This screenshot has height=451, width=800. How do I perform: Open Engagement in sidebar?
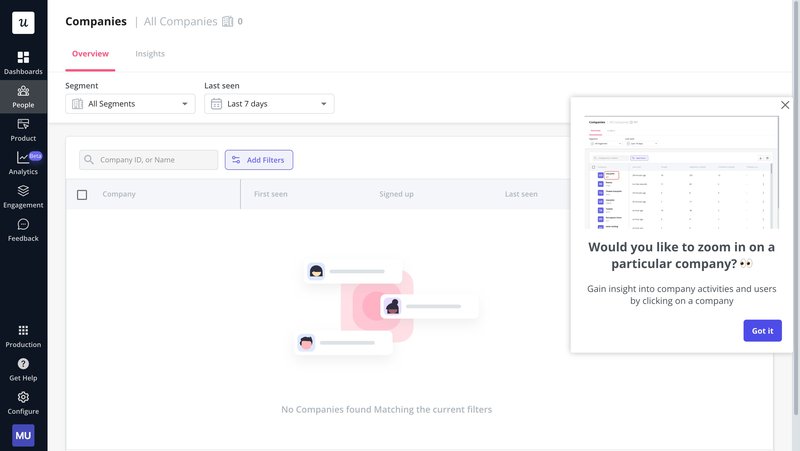tap(23, 197)
